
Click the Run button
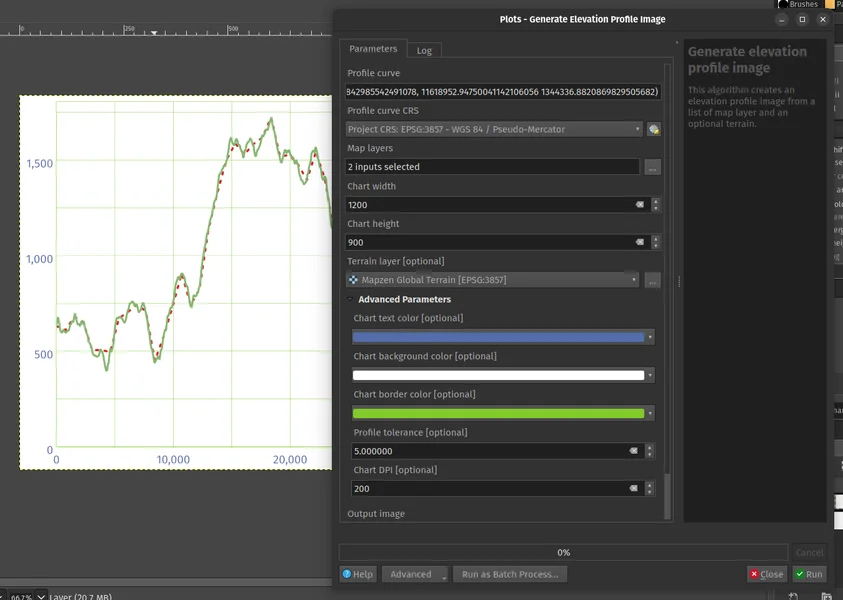pyautogui.click(x=809, y=574)
